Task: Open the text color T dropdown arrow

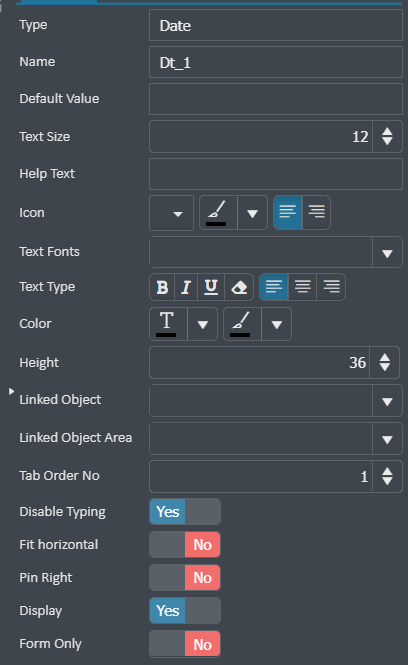Action: coord(203,324)
